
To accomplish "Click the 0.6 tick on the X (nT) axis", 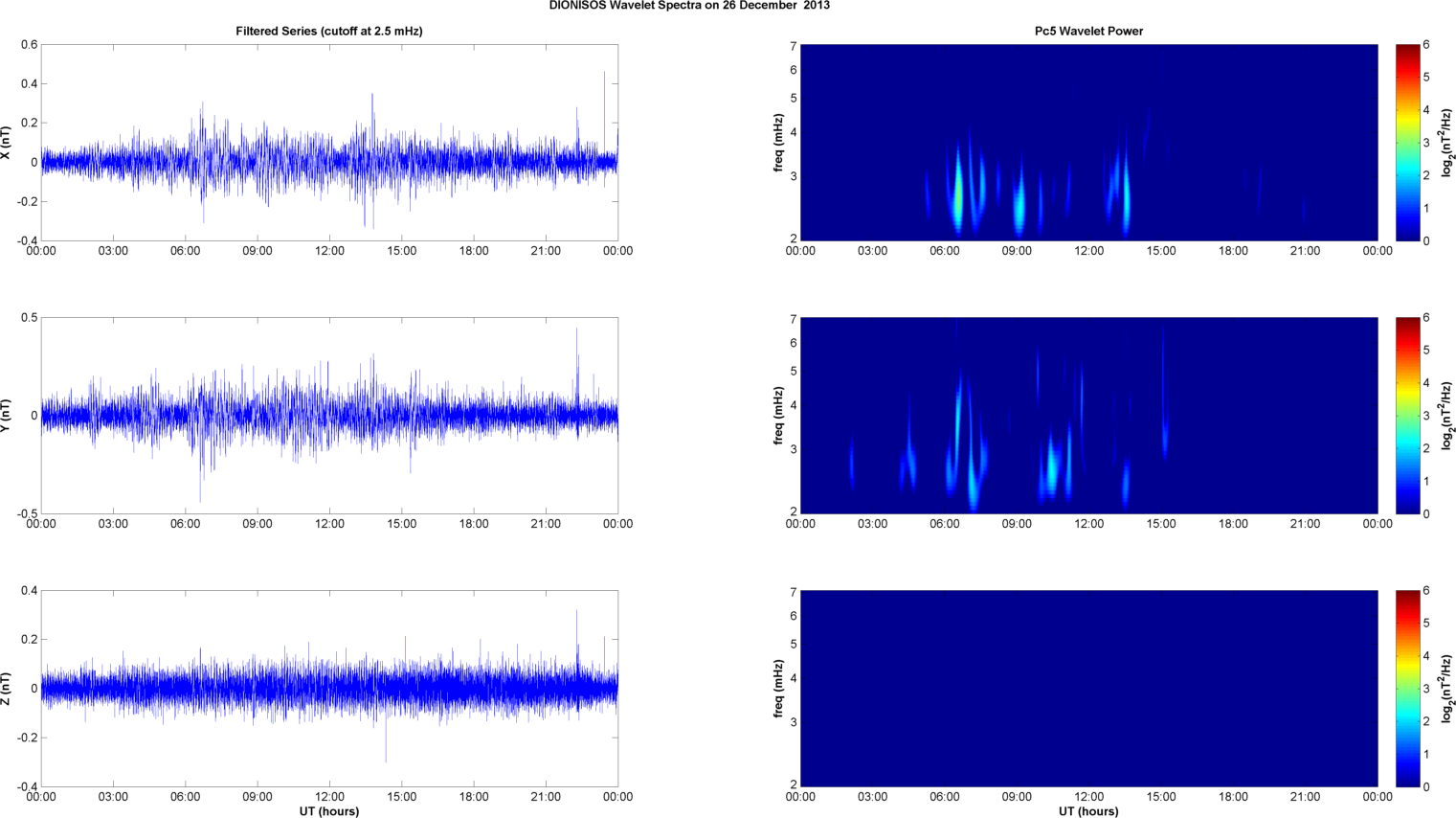I will [30, 45].
